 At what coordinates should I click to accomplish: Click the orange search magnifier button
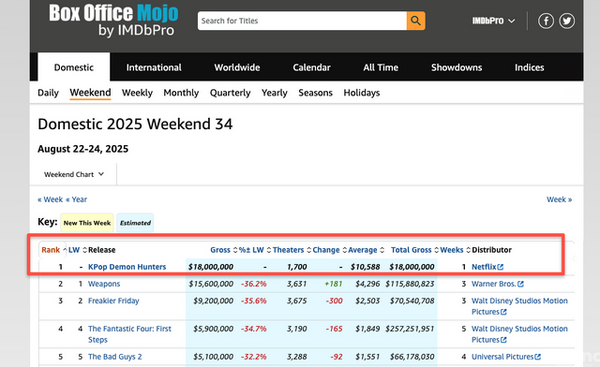(x=416, y=21)
